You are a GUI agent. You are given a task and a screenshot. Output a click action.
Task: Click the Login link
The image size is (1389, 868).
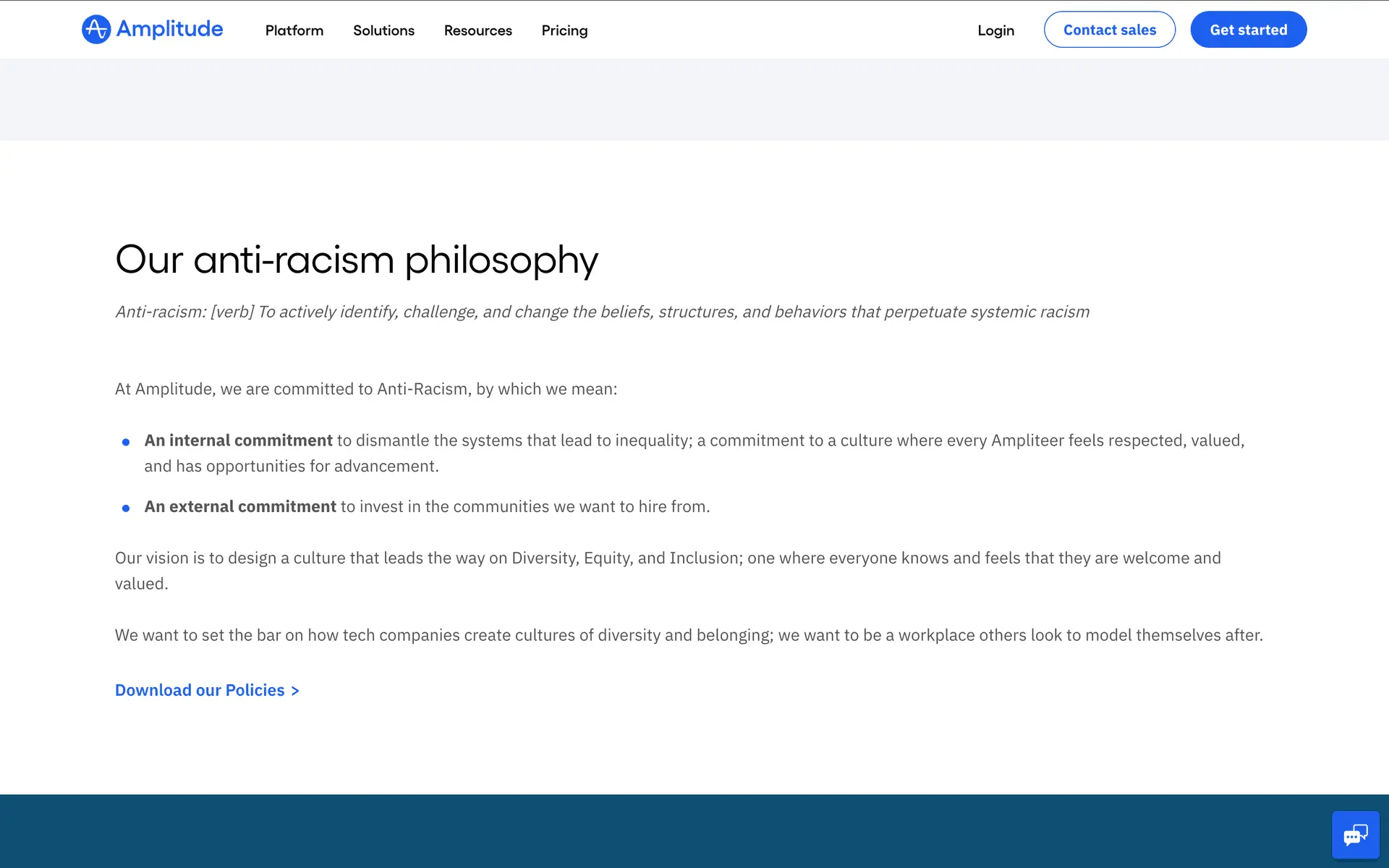(995, 30)
